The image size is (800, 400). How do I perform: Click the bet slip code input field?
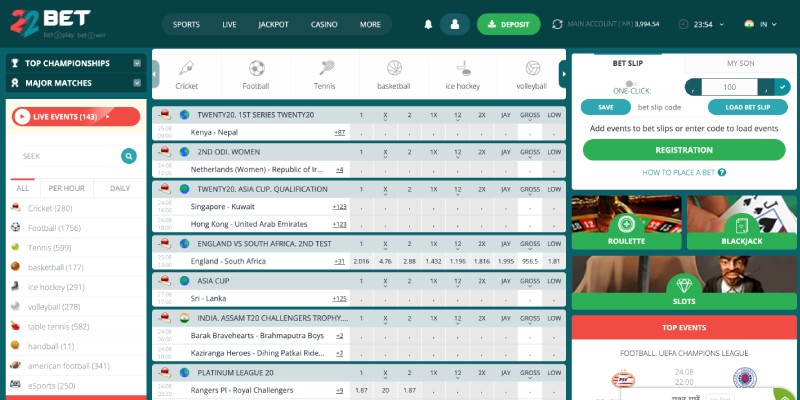(668, 107)
